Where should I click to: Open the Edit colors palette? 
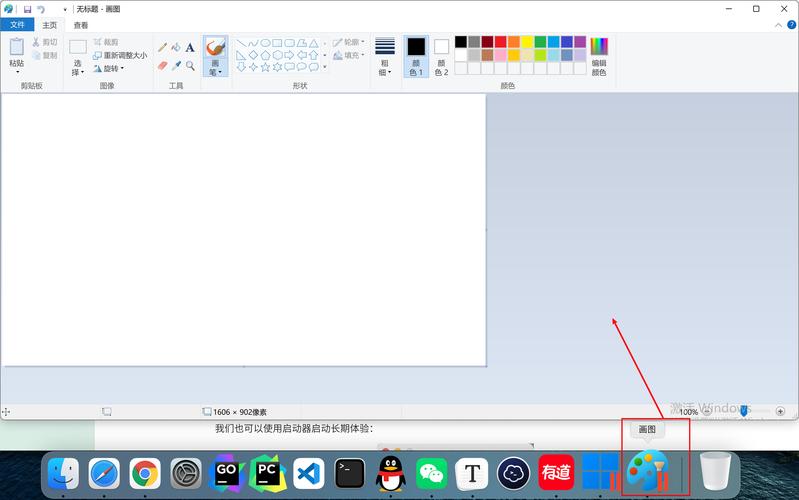[599, 56]
